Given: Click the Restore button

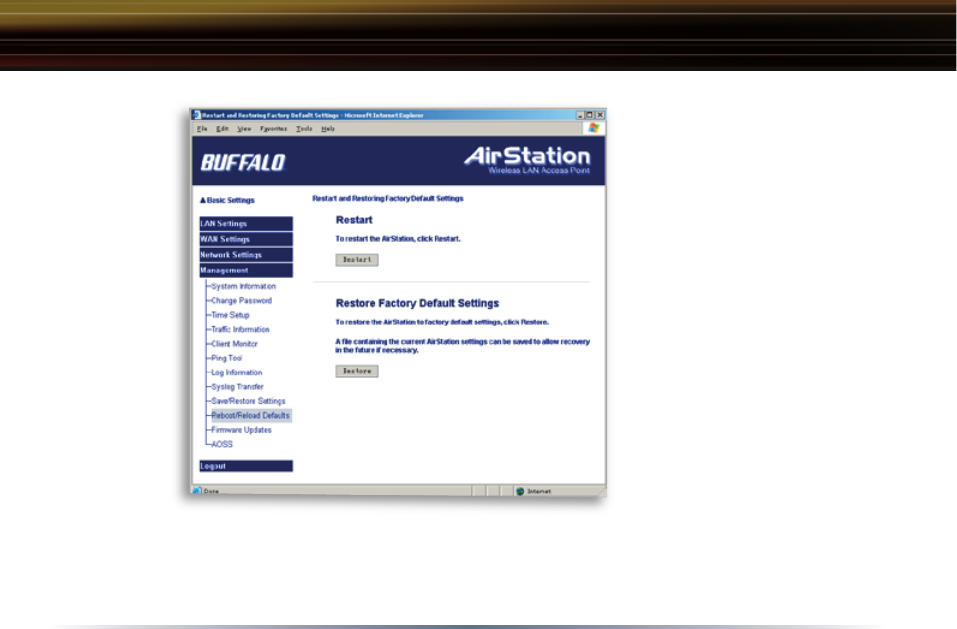Looking at the screenshot, I should click(x=357, y=371).
